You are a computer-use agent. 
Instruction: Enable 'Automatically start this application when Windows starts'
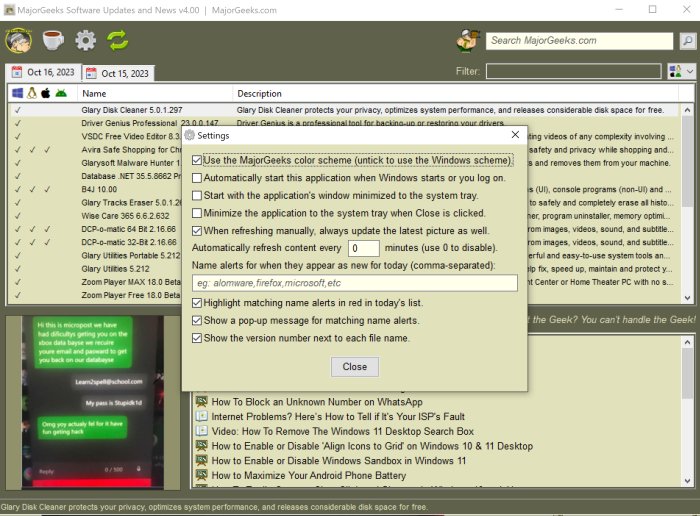pos(197,178)
